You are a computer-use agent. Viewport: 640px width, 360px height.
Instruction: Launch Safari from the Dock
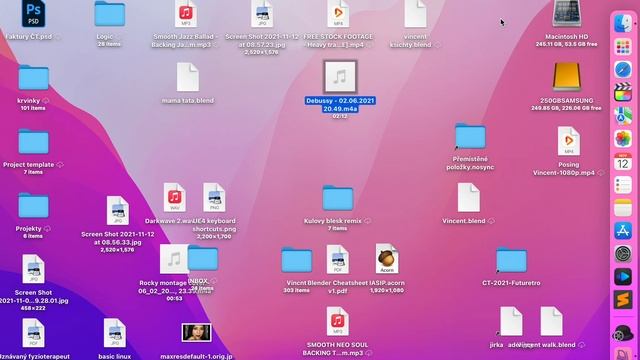click(x=622, y=70)
